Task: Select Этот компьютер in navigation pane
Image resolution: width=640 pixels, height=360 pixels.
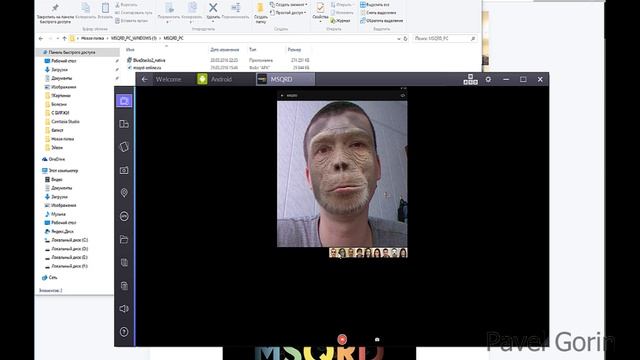Action: point(63,171)
